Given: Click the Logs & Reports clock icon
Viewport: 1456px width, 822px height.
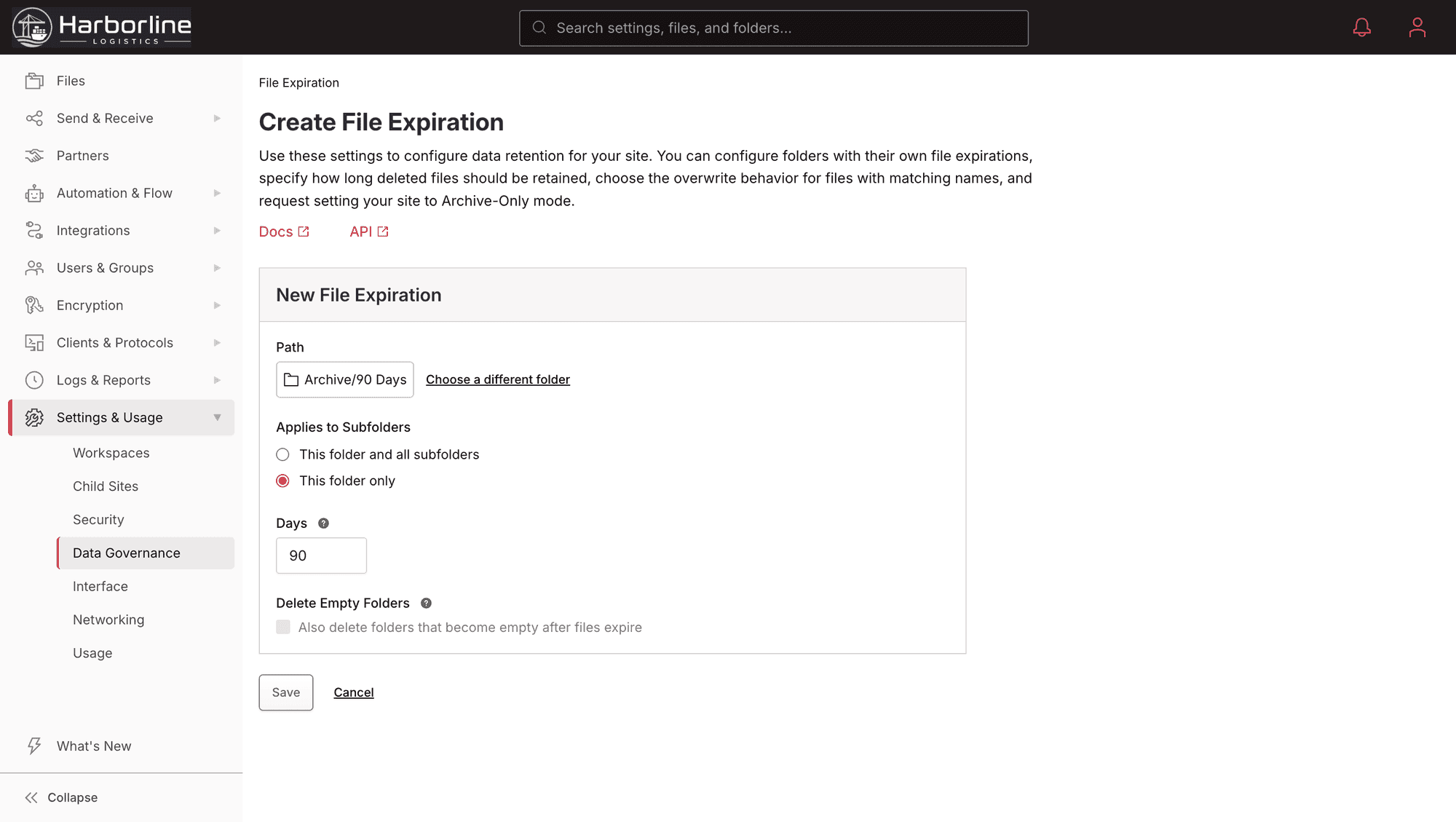Looking at the screenshot, I should pyautogui.click(x=34, y=380).
